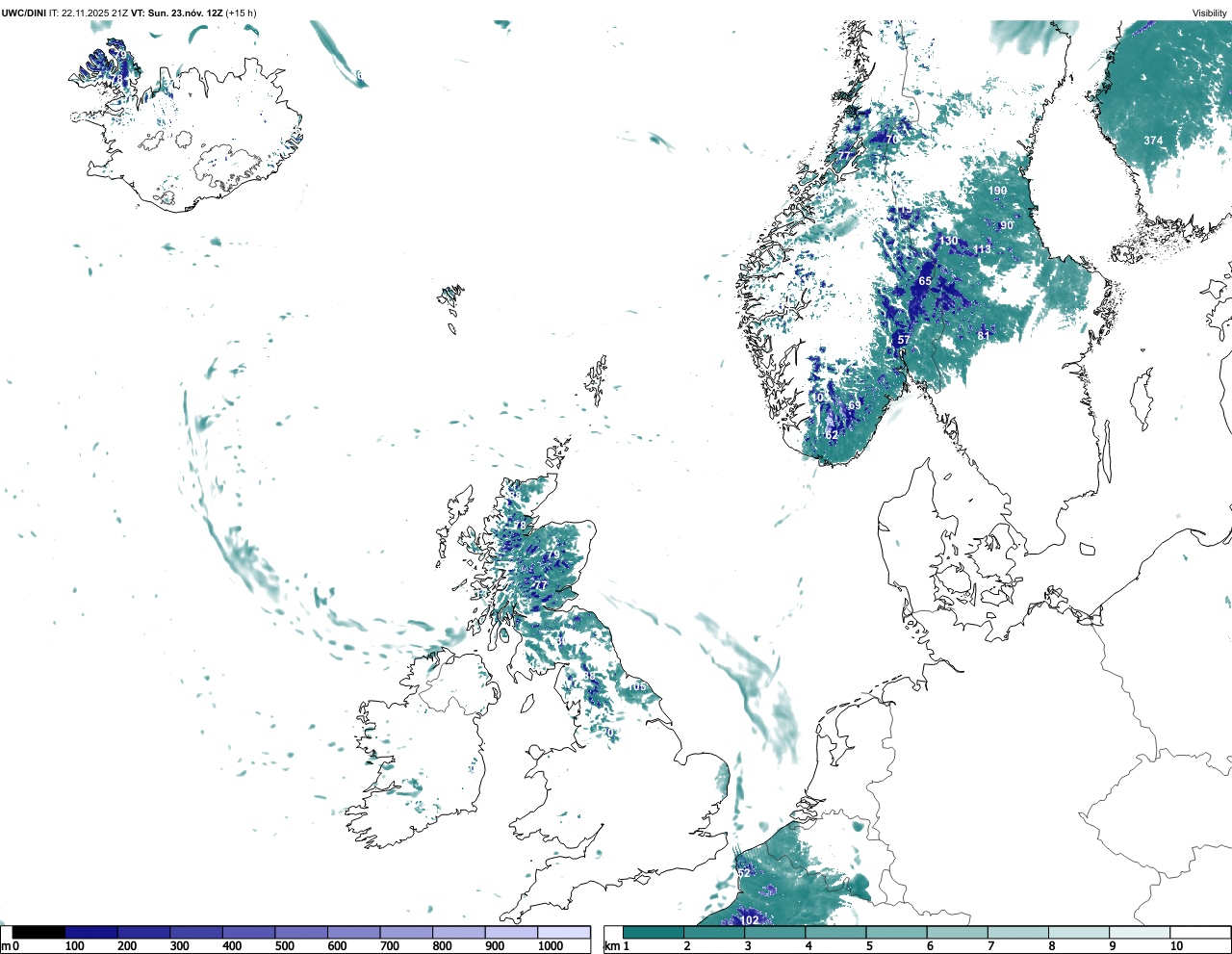Screen dimensions: 1232x954
Task: Click the 5–6 km legend color band
Action: [897, 933]
